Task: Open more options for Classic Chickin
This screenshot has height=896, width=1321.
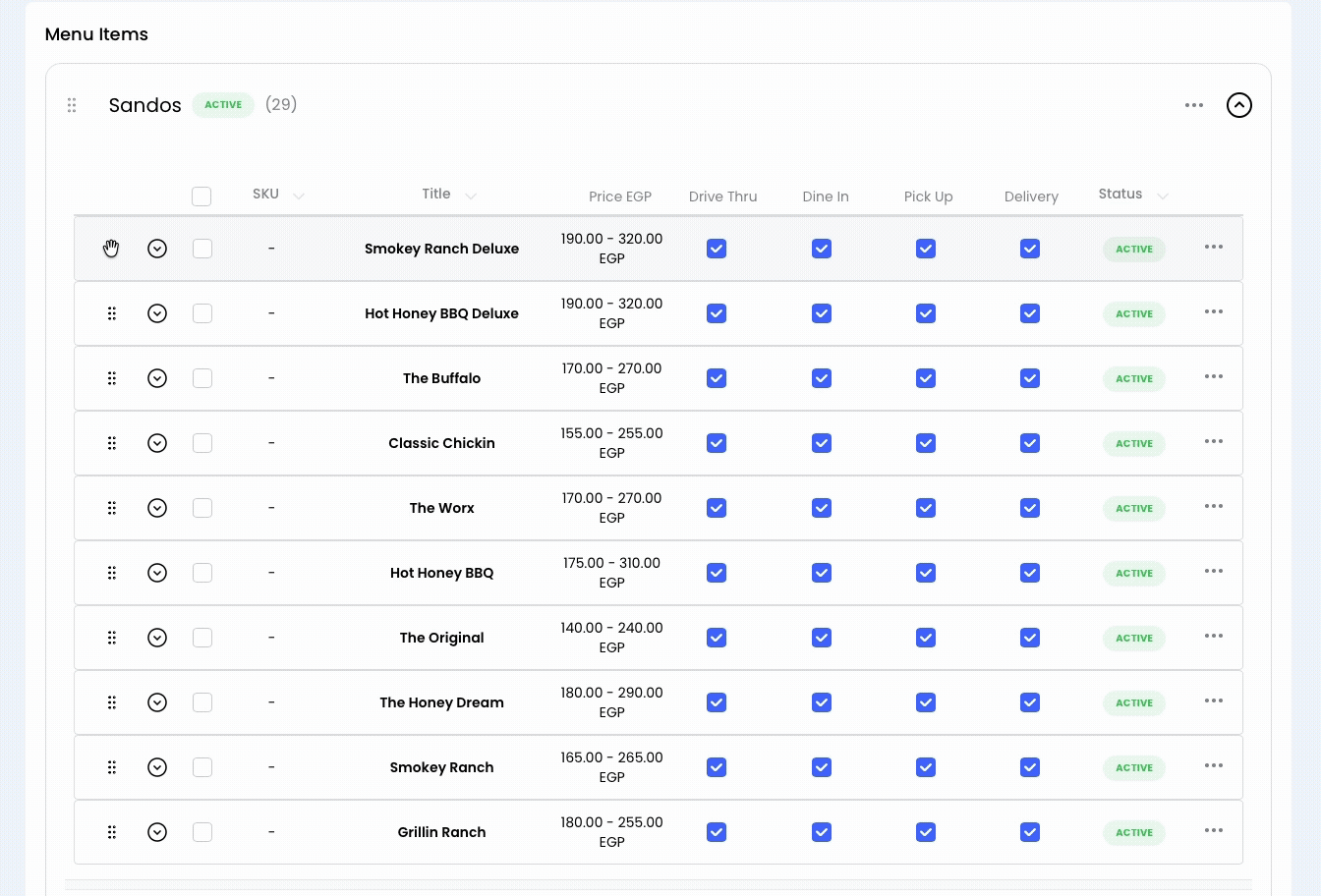Action: (x=1214, y=441)
